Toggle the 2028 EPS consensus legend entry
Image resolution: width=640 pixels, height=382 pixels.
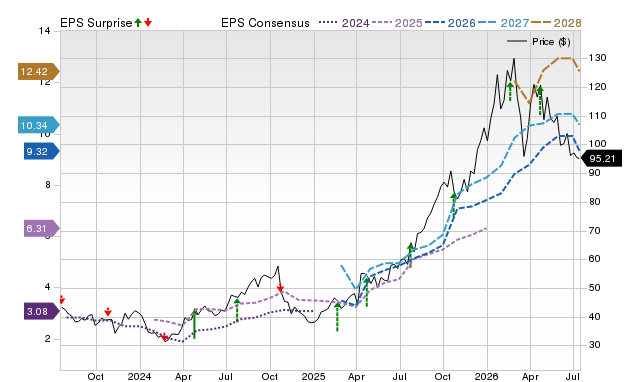[x=556, y=23]
